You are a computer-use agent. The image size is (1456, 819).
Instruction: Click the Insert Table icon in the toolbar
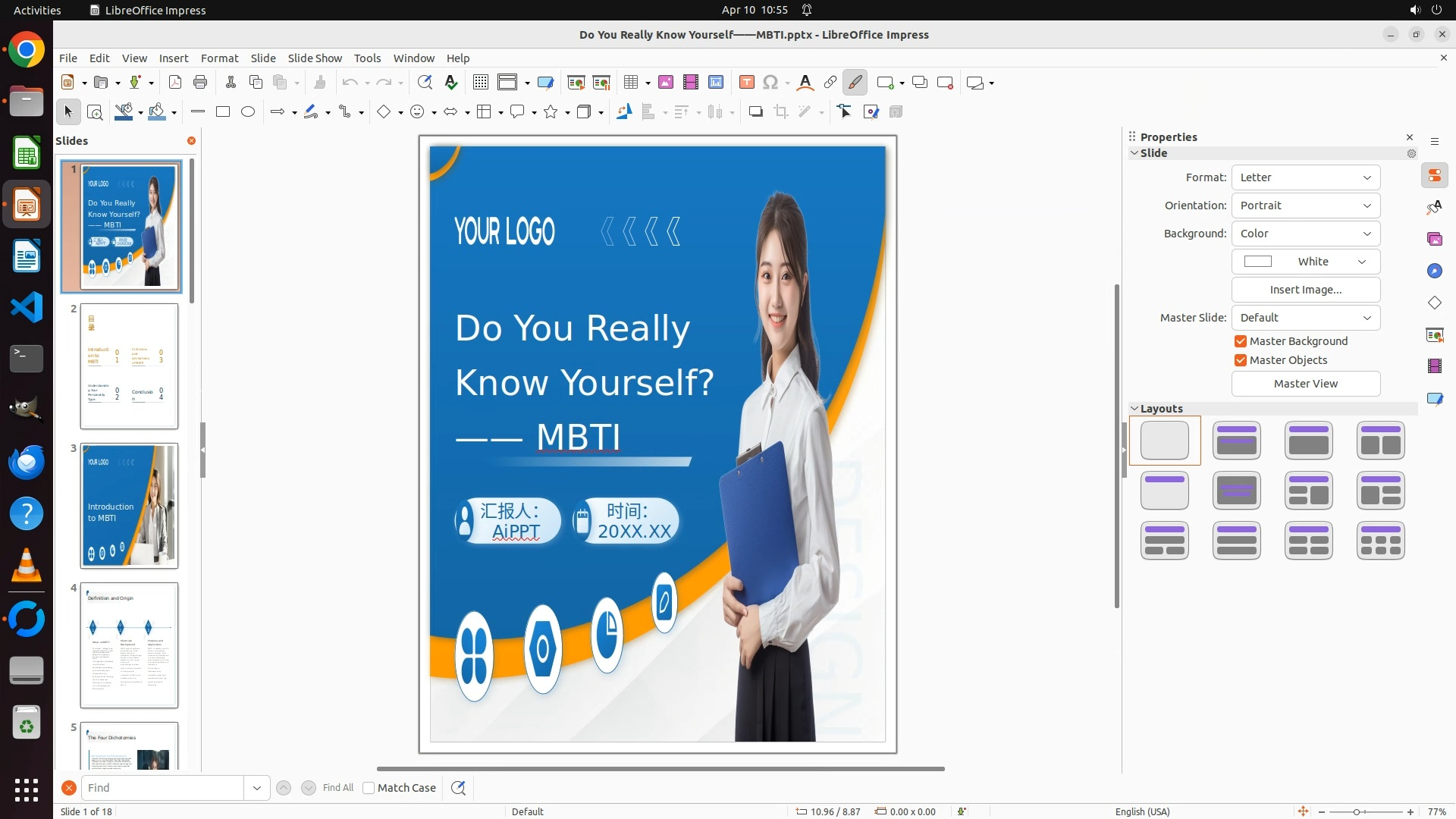pos(630,83)
